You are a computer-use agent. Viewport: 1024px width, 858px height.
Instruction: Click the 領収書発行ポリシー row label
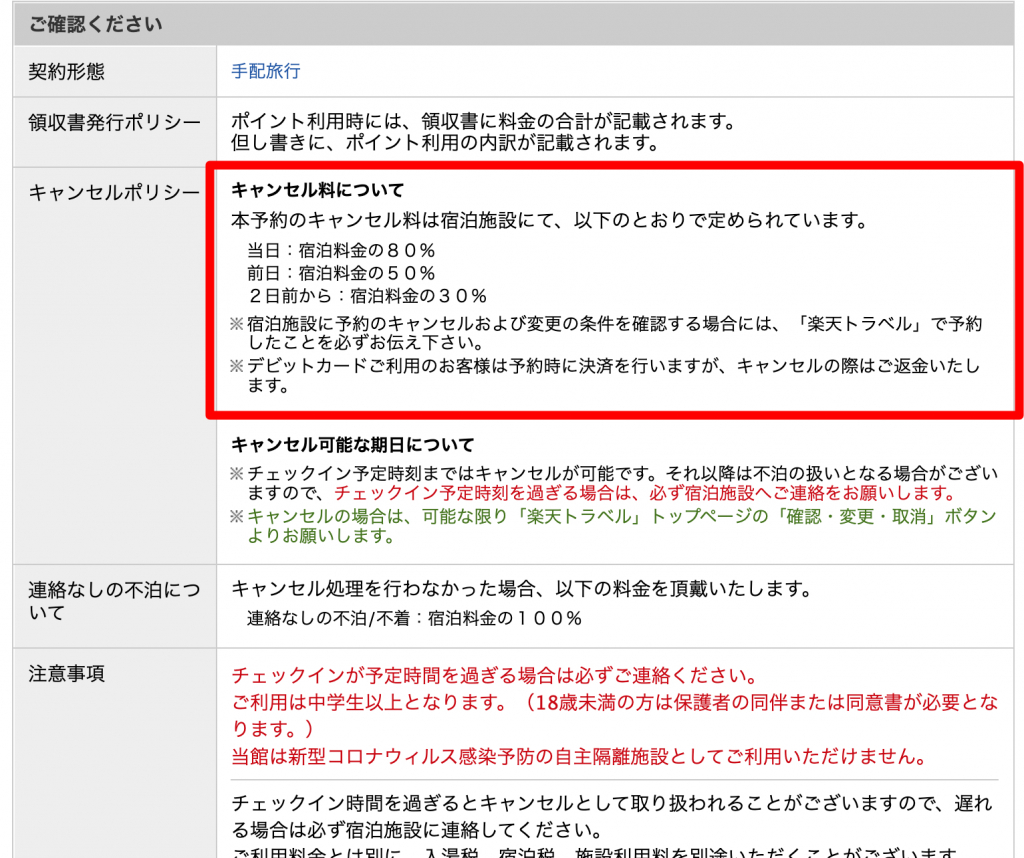(114, 122)
